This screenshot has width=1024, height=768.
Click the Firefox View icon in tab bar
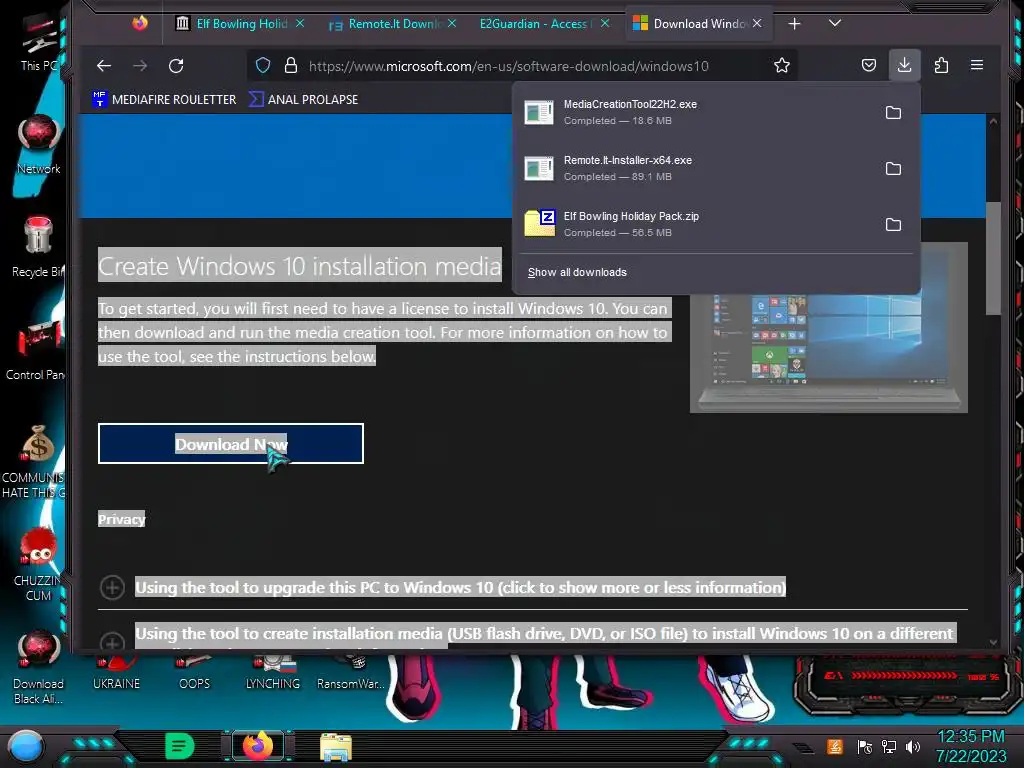(140, 24)
